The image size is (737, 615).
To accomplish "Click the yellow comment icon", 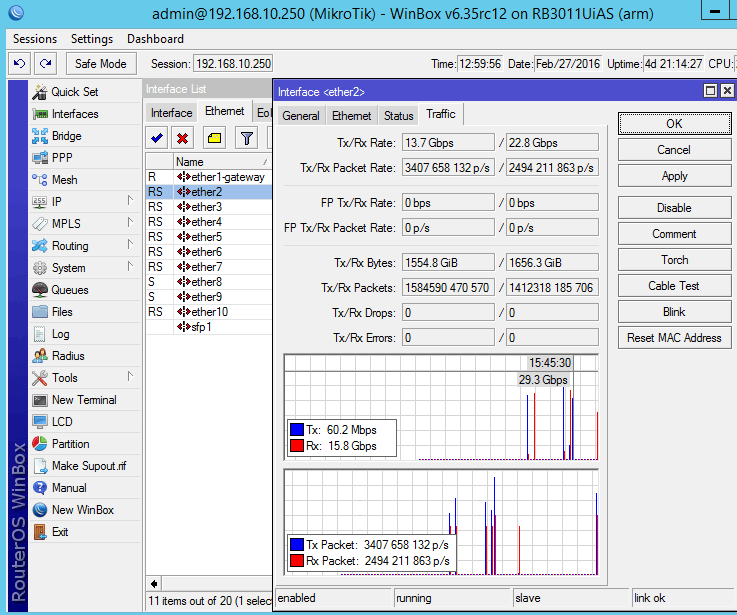I will (215, 138).
